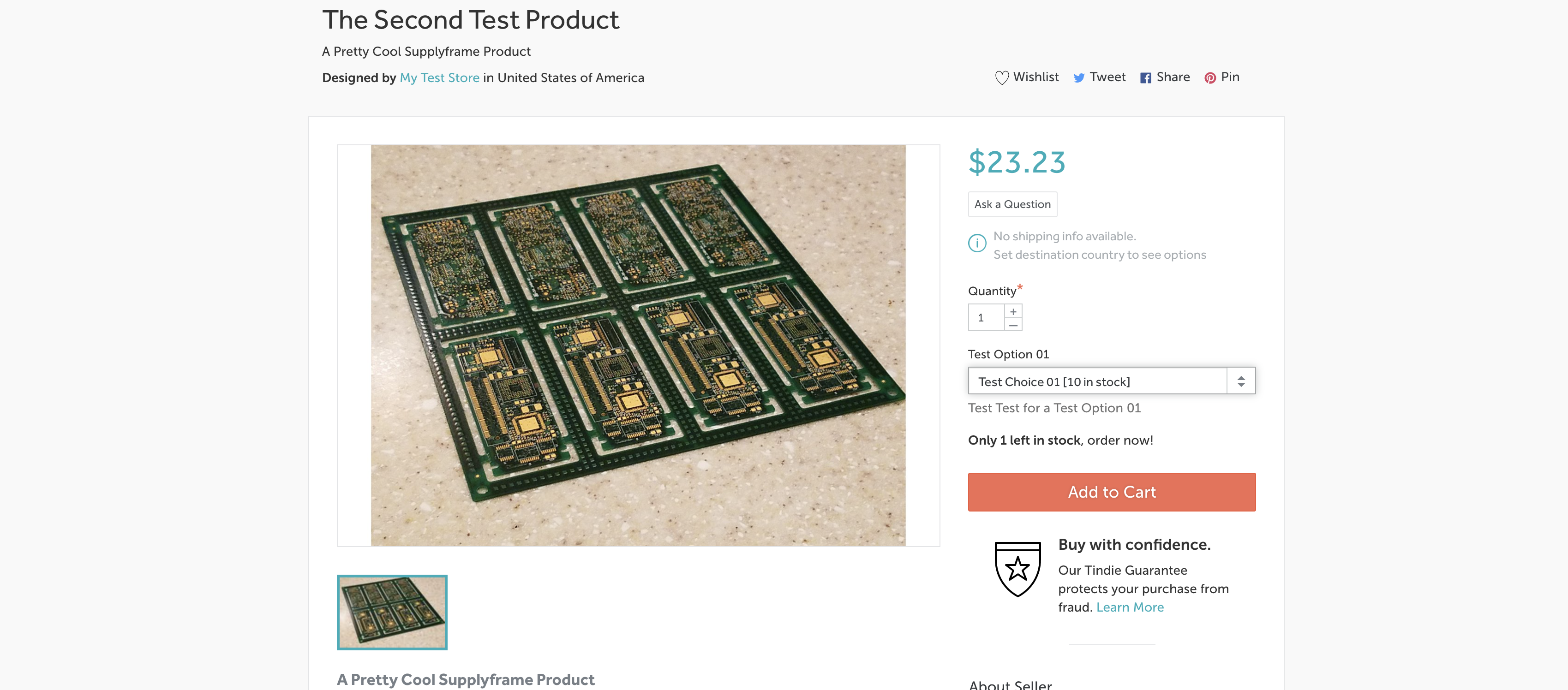
Task: Open the My Test Store link
Action: pyautogui.click(x=439, y=78)
